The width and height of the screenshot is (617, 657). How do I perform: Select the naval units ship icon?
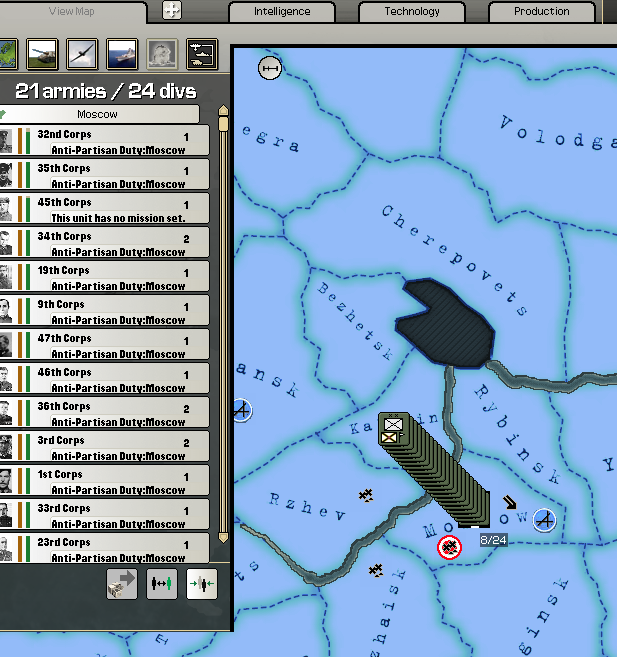[x=122, y=54]
